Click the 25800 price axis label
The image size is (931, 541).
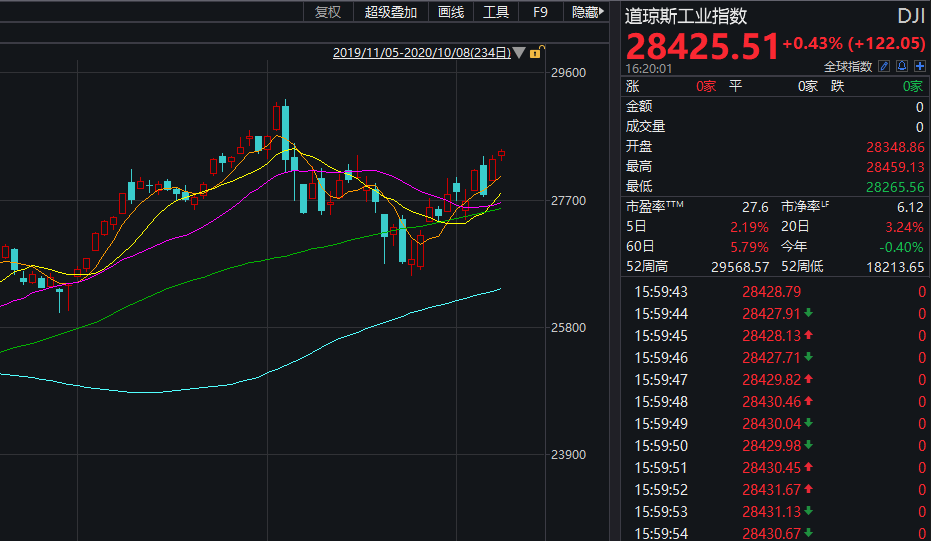click(568, 328)
